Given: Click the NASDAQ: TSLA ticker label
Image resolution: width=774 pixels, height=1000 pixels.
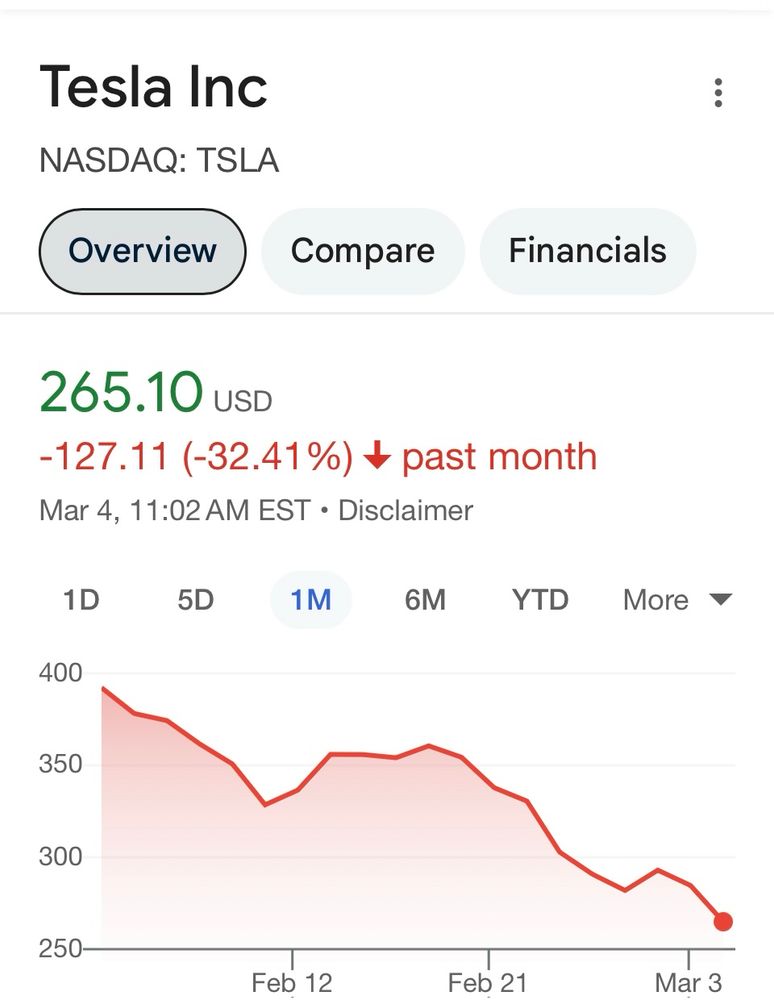Looking at the screenshot, I should point(158,161).
